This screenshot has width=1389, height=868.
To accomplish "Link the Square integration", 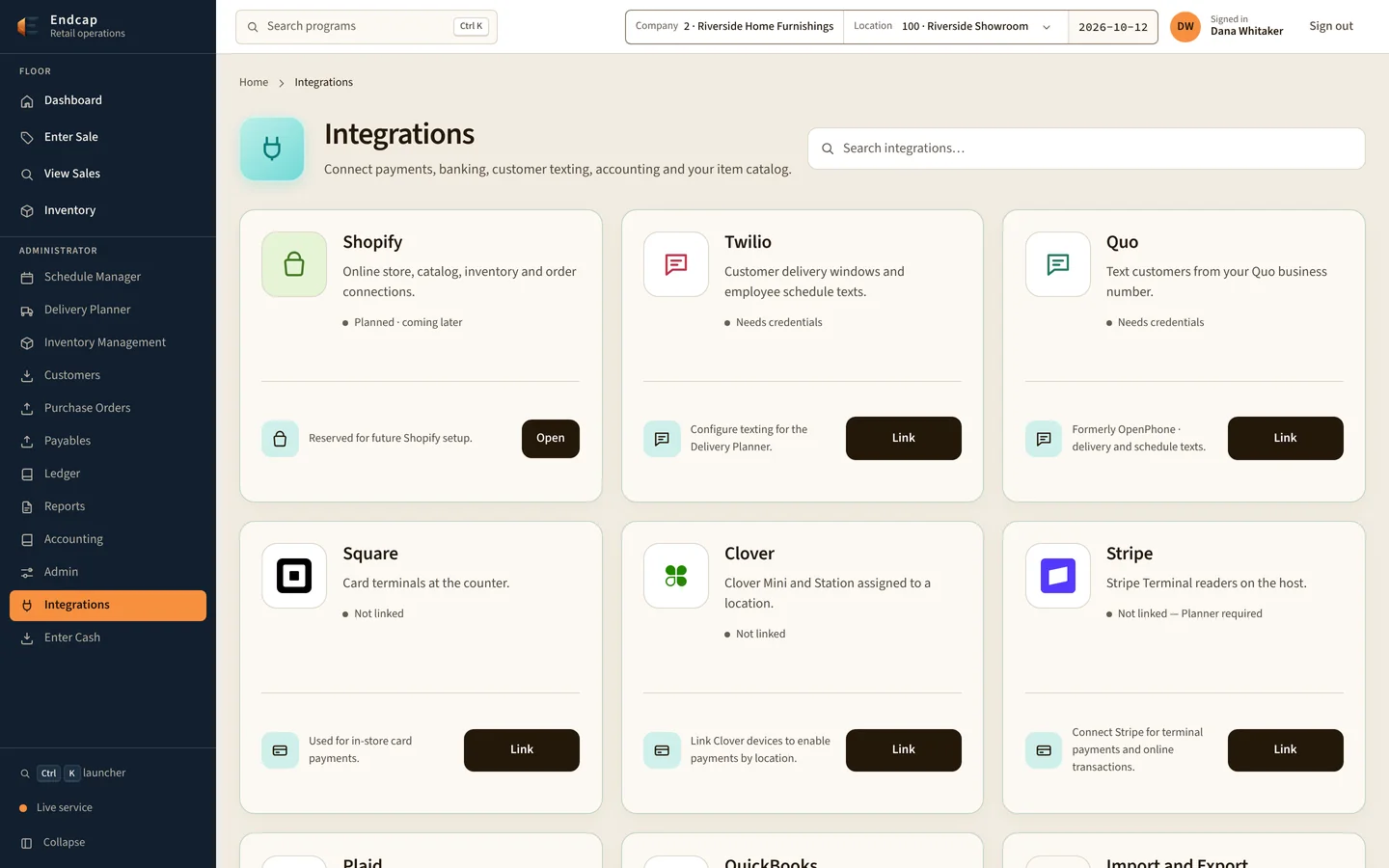I will (x=522, y=749).
